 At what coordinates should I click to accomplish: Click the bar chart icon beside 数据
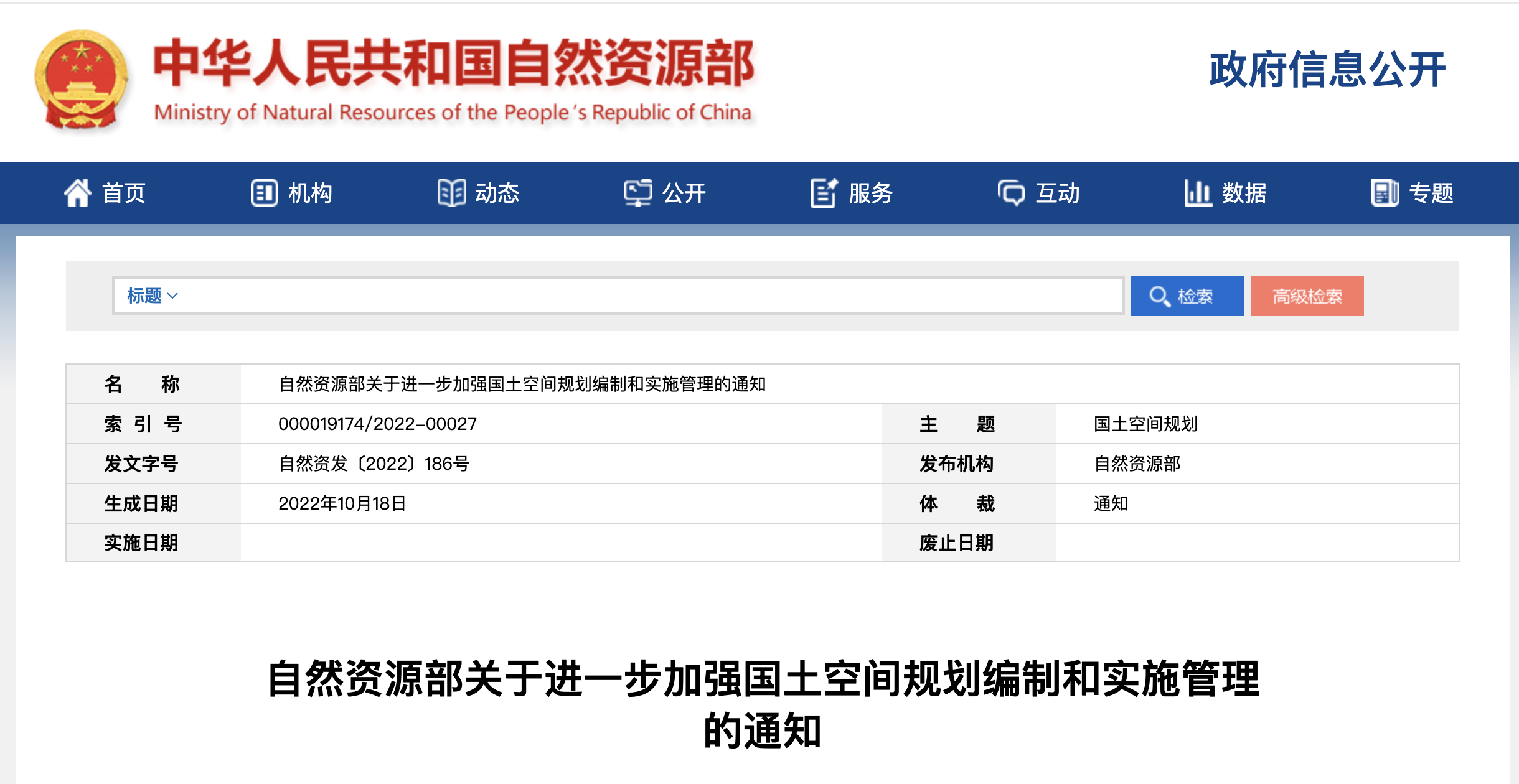(x=1198, y=193)
